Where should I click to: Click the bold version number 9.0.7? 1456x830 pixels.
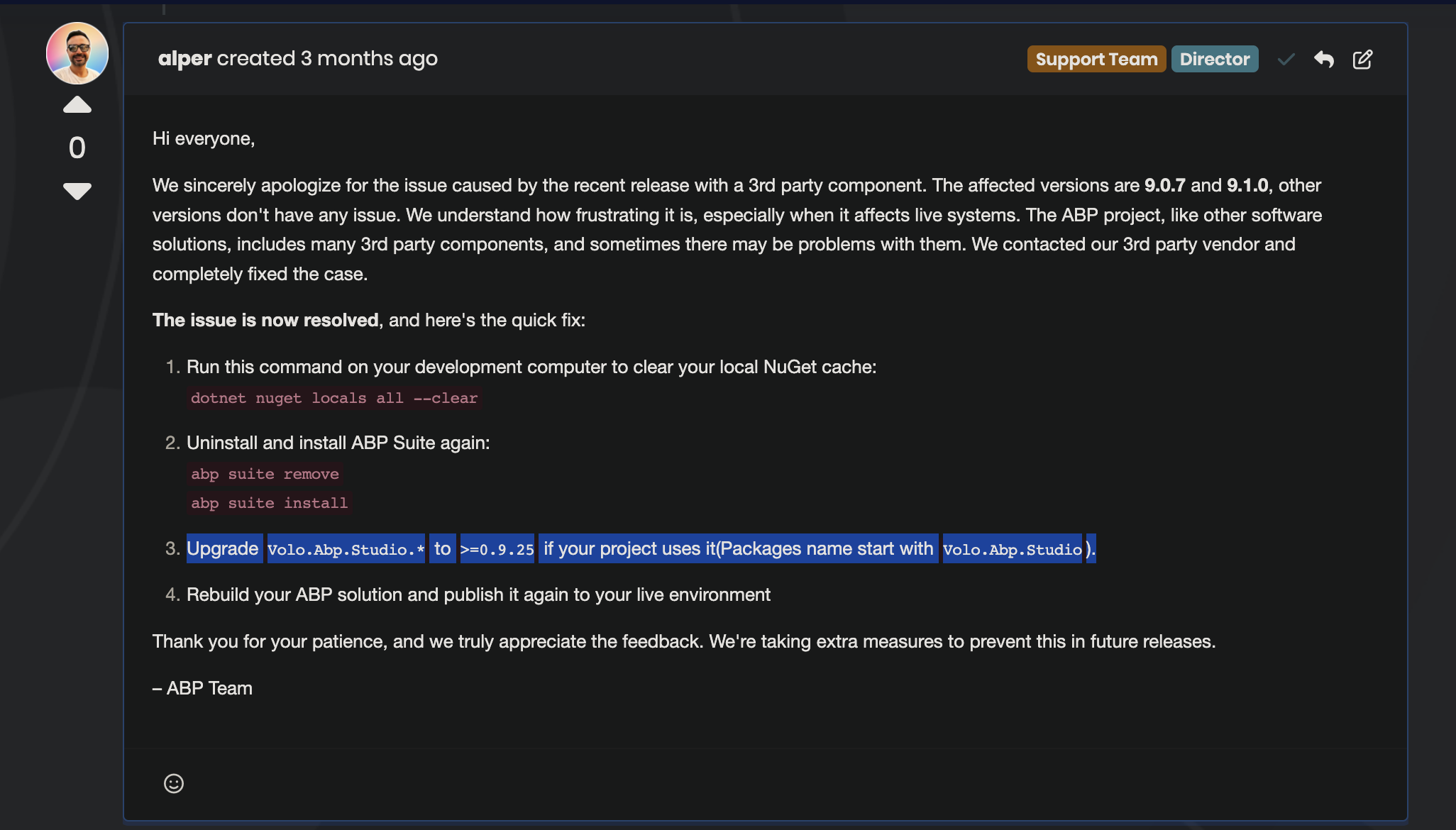[x=1164, y=185]
